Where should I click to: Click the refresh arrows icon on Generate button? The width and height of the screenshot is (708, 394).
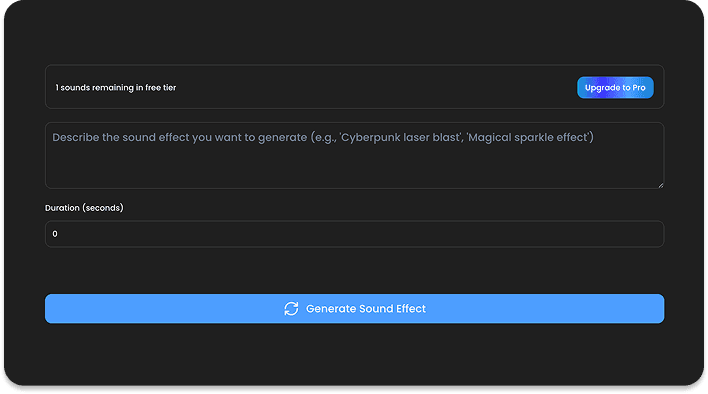pyautogui.click(x=291, y=309)
